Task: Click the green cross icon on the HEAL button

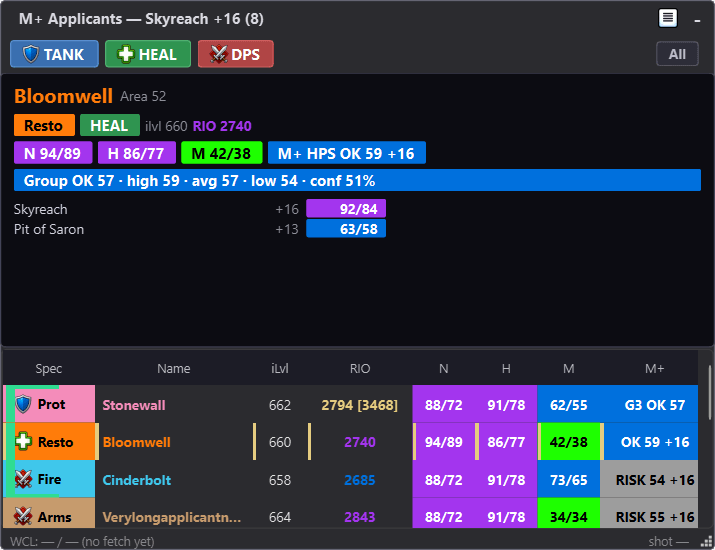Action: [125, 54]
